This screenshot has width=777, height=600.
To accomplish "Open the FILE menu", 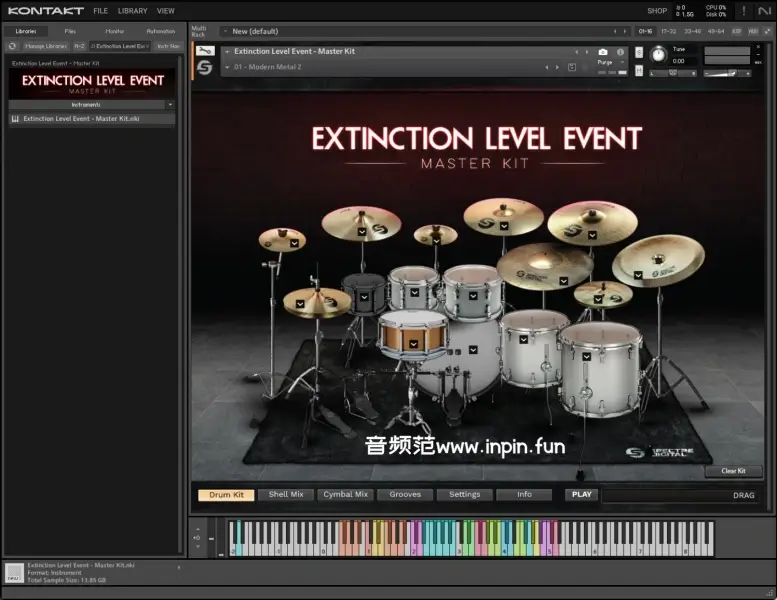I will tap(101, 11).
